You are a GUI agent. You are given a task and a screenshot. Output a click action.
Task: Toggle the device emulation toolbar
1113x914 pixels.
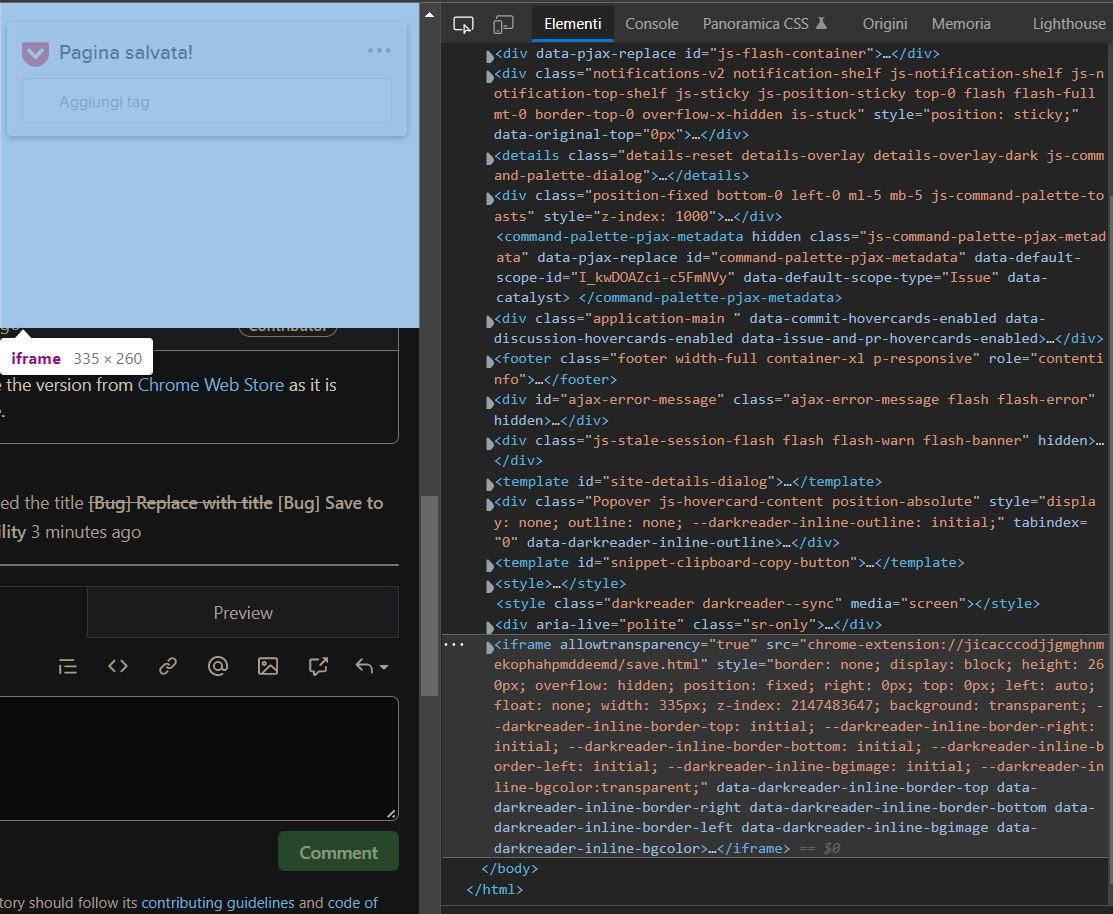click(502, 23)
